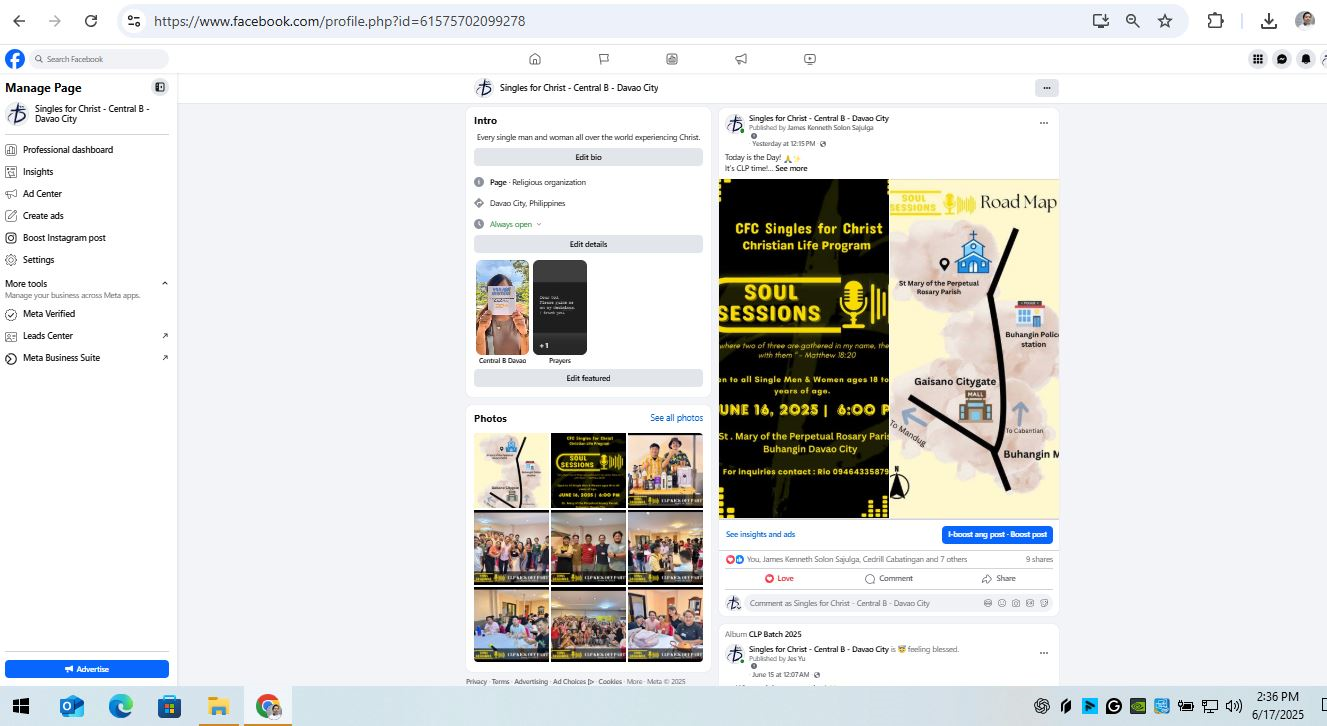The image size is (1327, 726).
Task: Open the Pages flag icon in top navigation
Action: click(x=604, y=59)
